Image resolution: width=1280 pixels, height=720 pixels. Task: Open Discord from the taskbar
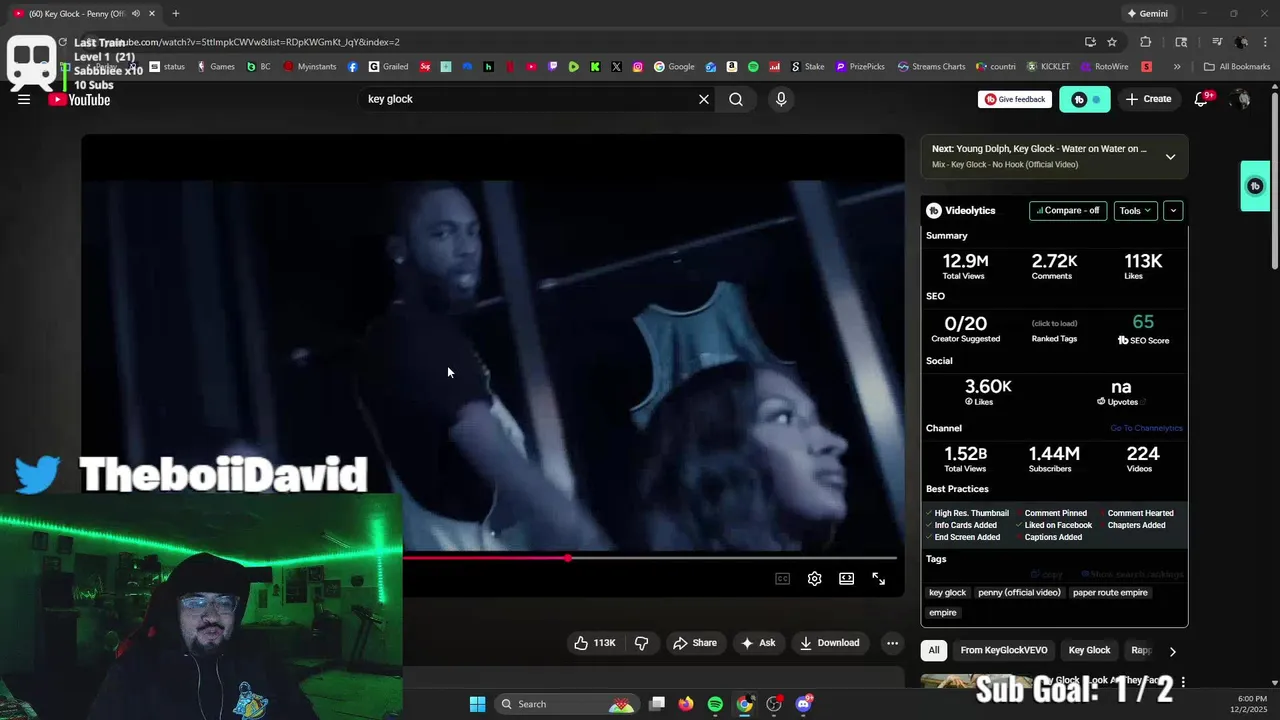pyautogui.click(x=804, y=704)
